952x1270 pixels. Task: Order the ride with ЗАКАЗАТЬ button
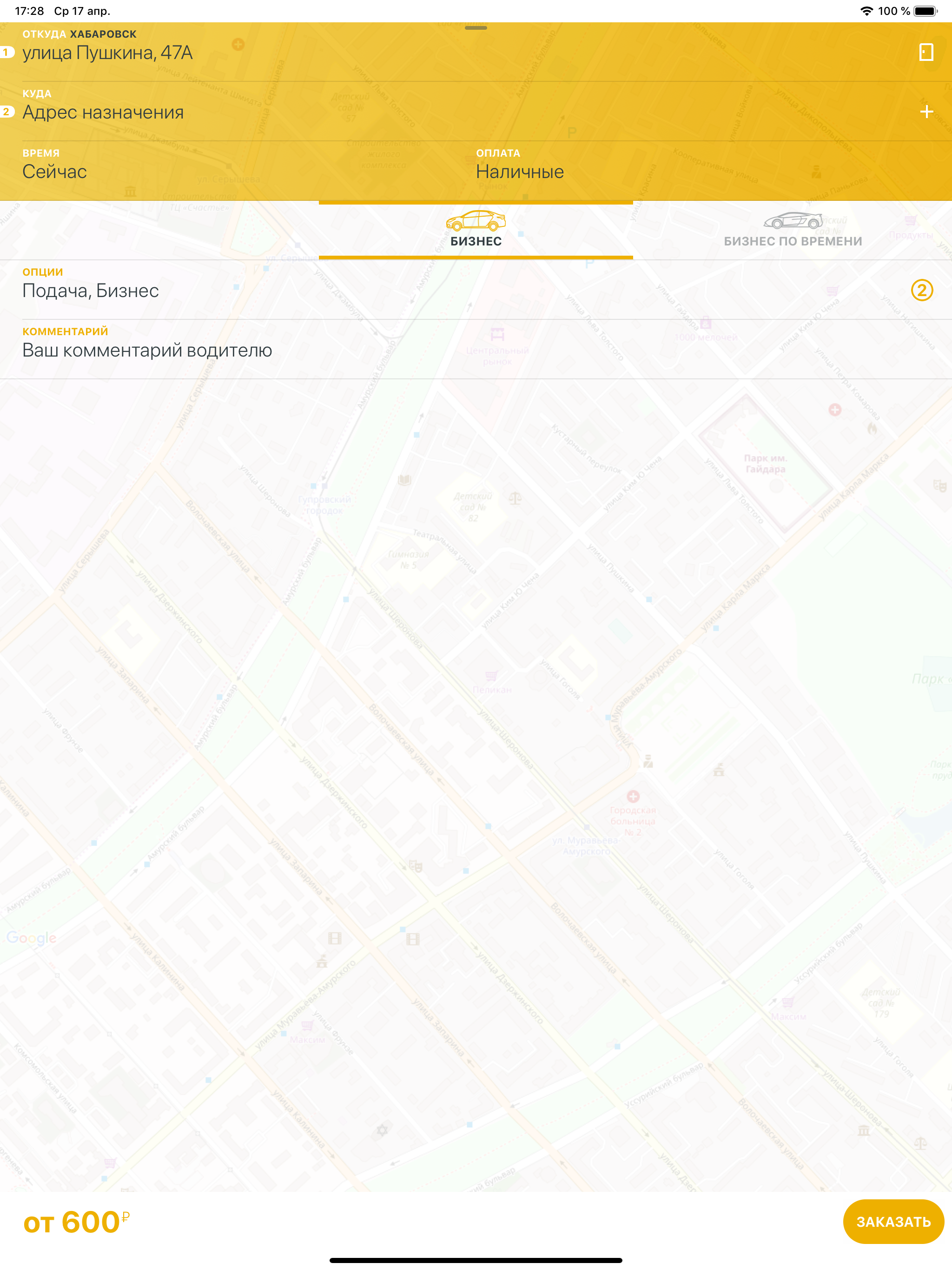click(x=893, y=1221)
